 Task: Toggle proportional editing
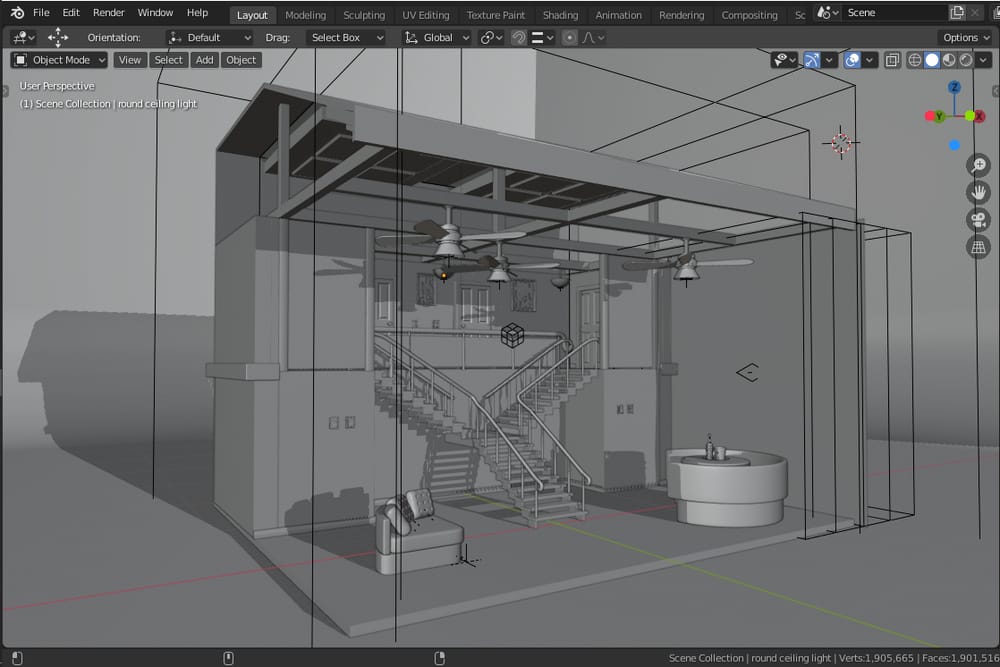click(x=570, y=38)
